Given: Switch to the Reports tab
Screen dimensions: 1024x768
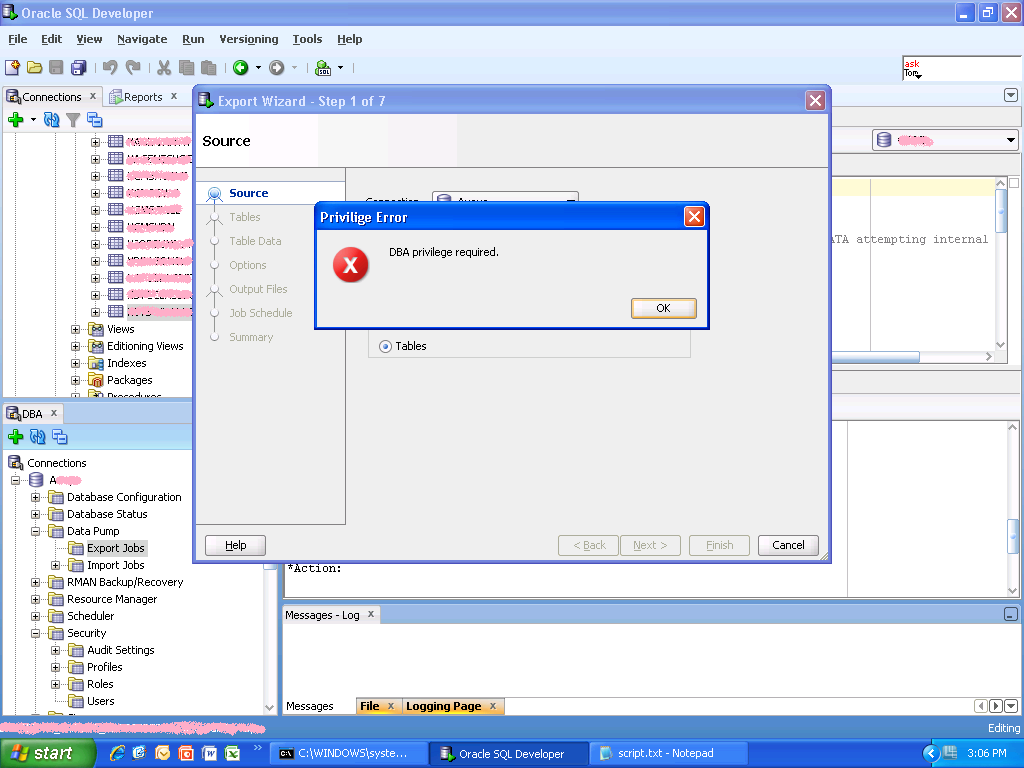Looking at the screenshot, I should (142, 97).
